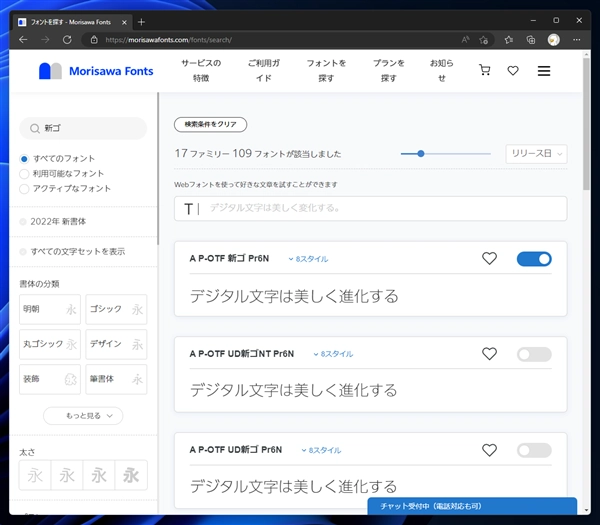
Task: Adjust the preview size slider handle
Action: tap(421, 154)
